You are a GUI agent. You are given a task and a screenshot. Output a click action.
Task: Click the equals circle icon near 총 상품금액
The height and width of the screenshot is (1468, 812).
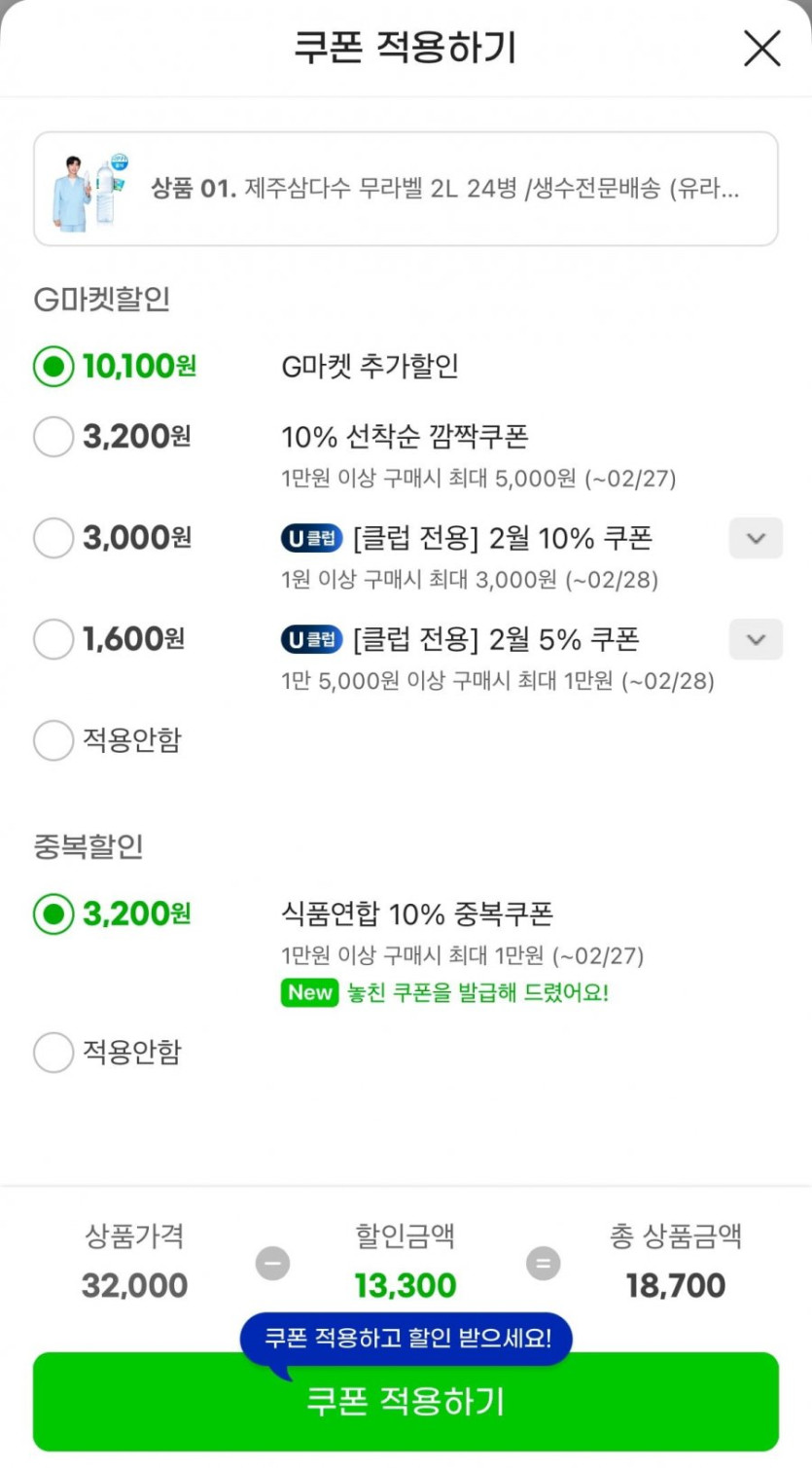pyautogui.click(x=543, y=1264)
